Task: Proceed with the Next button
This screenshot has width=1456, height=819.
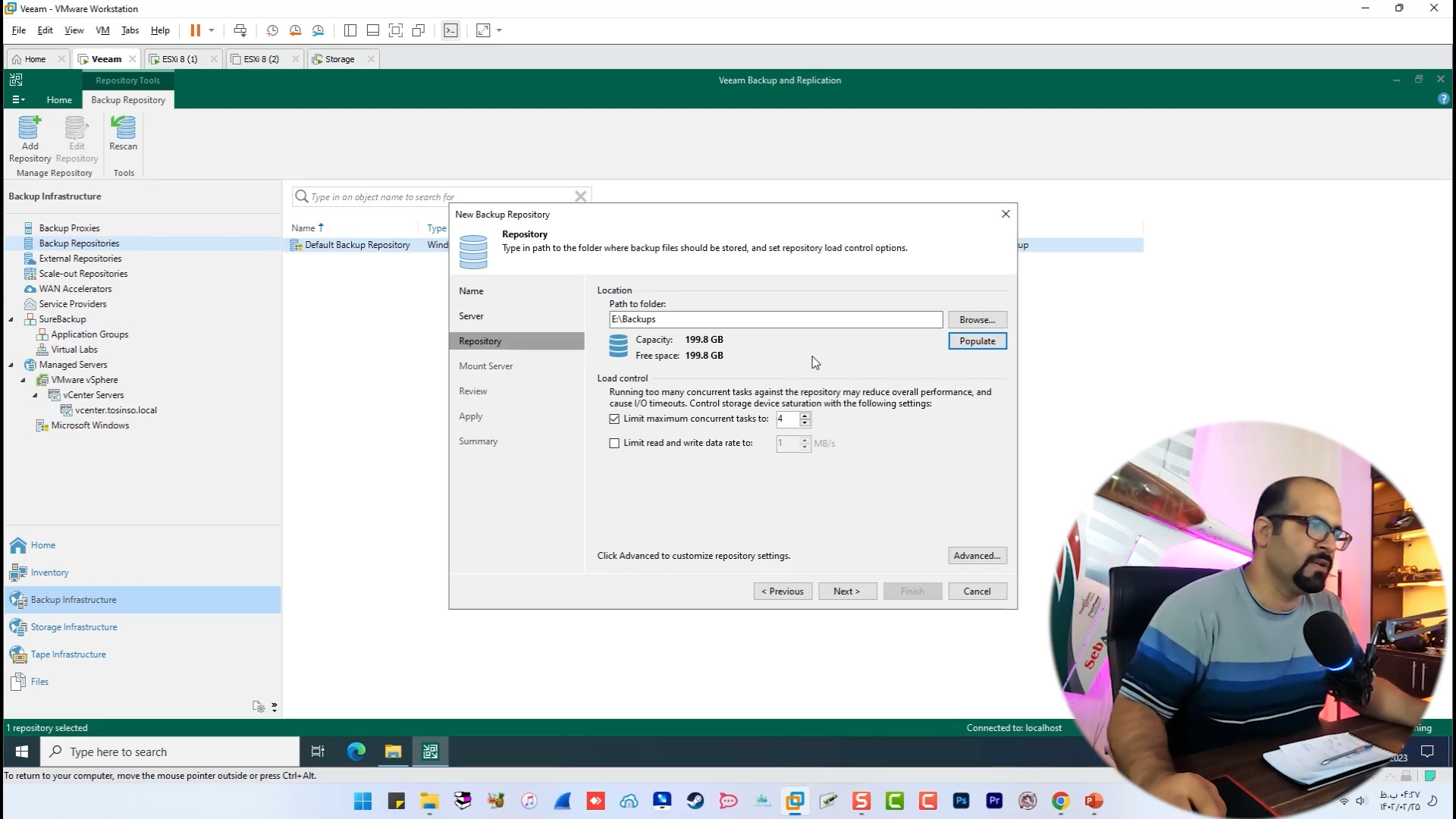Action: point(847,591)
